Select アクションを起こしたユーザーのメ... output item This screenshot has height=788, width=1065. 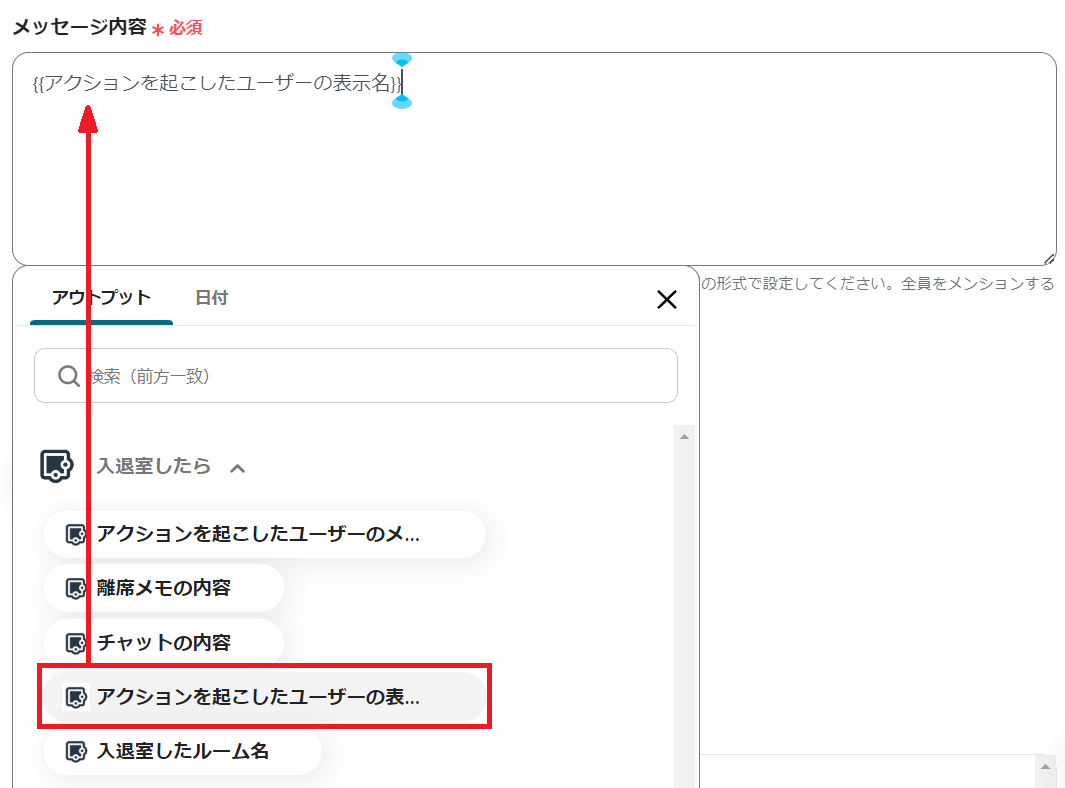(264, 534)
